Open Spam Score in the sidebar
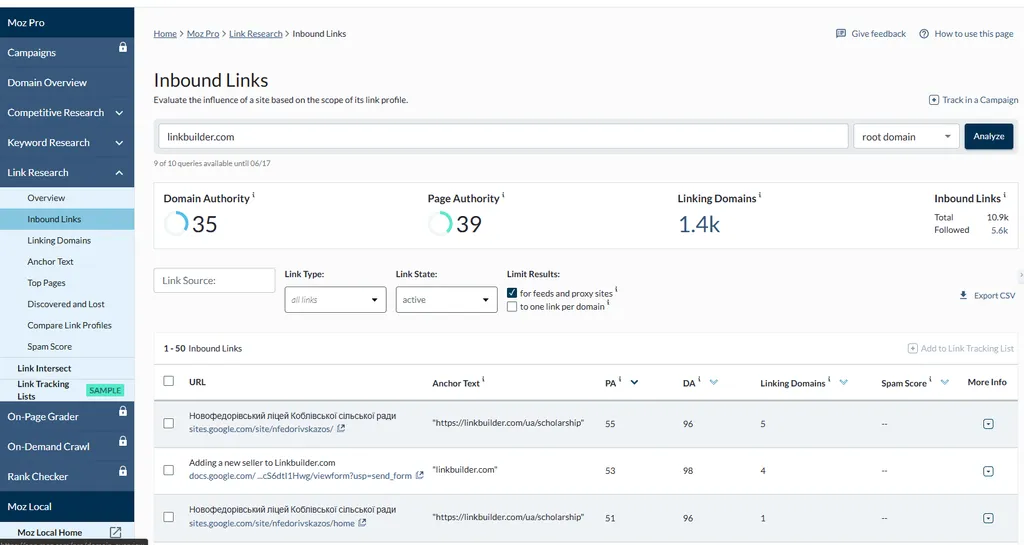The height and width of the screenshot is (545, 1024). pyautogui.click(x=50, y=347)
